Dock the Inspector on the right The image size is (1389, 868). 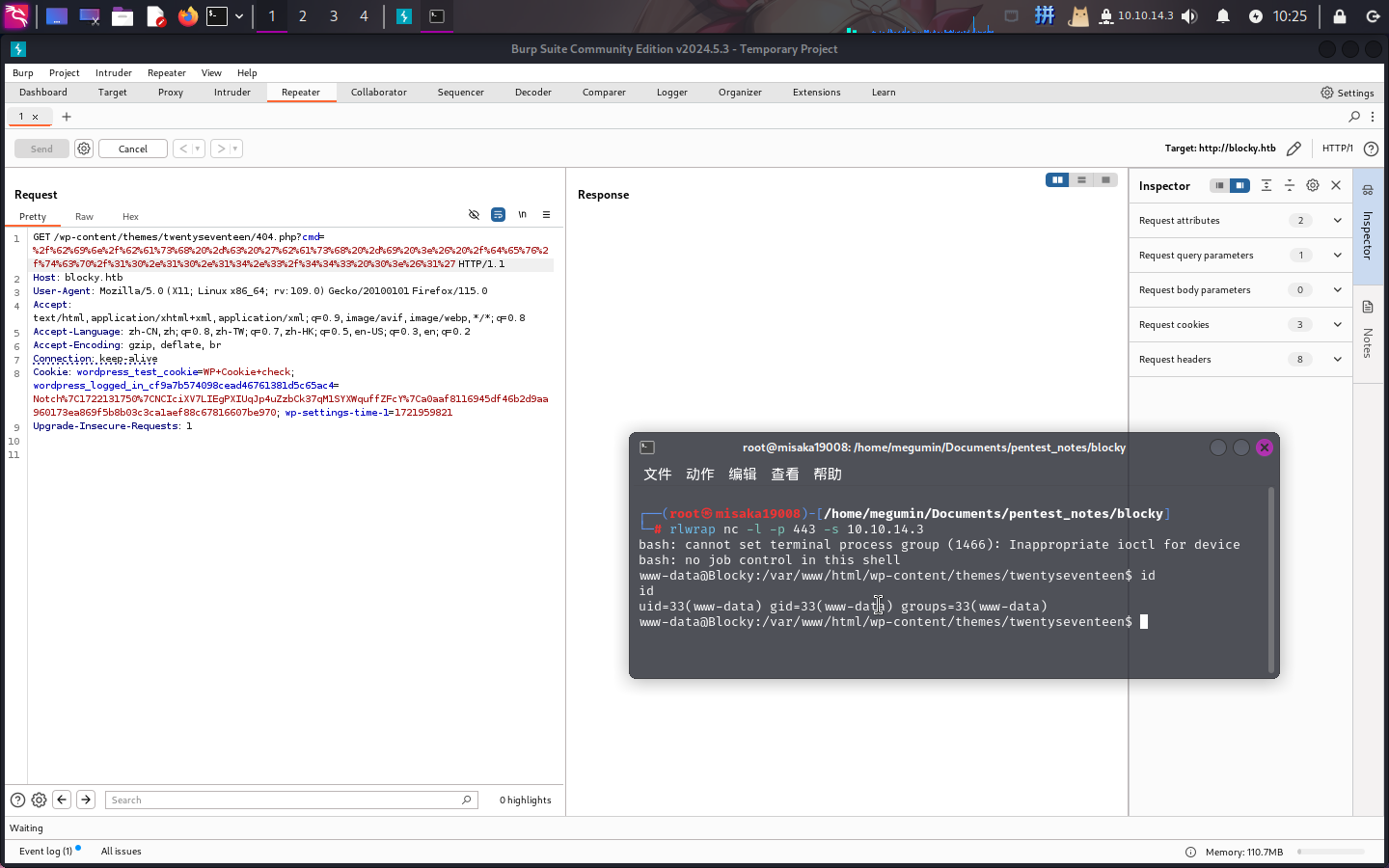click(1240, 185)
